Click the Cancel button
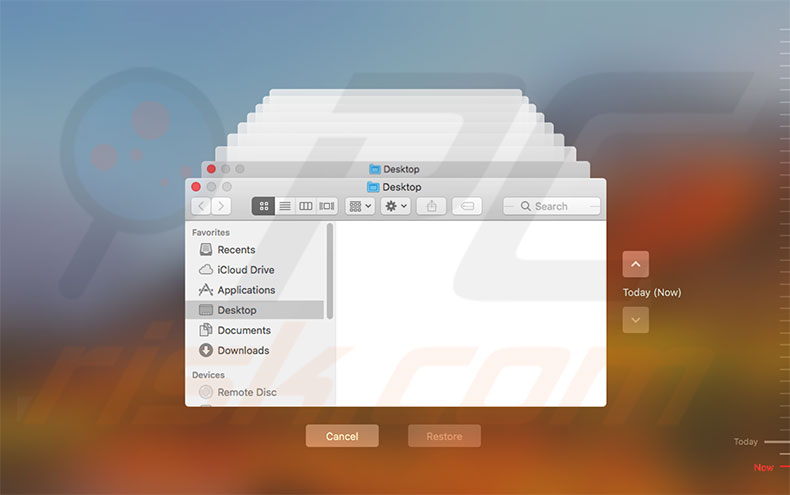Image resolution: width=790 pixels, height=495 pixels. pyautogui.click(x=342, y=436)
